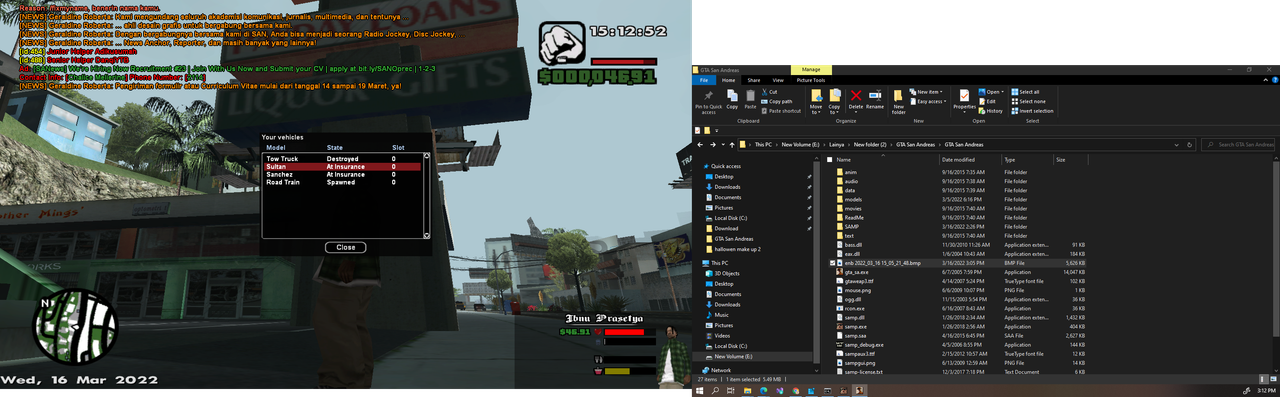Select Sultan row in vehicles list
The image size is (1280, 397).
[x=342, y=167]
